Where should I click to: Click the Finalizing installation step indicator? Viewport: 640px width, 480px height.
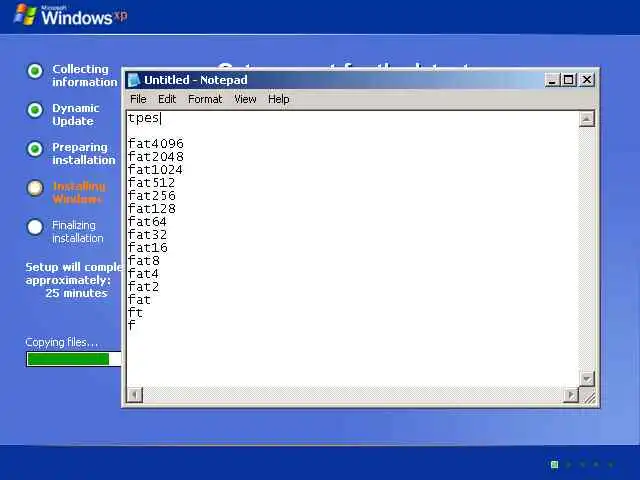pos(35,227)
